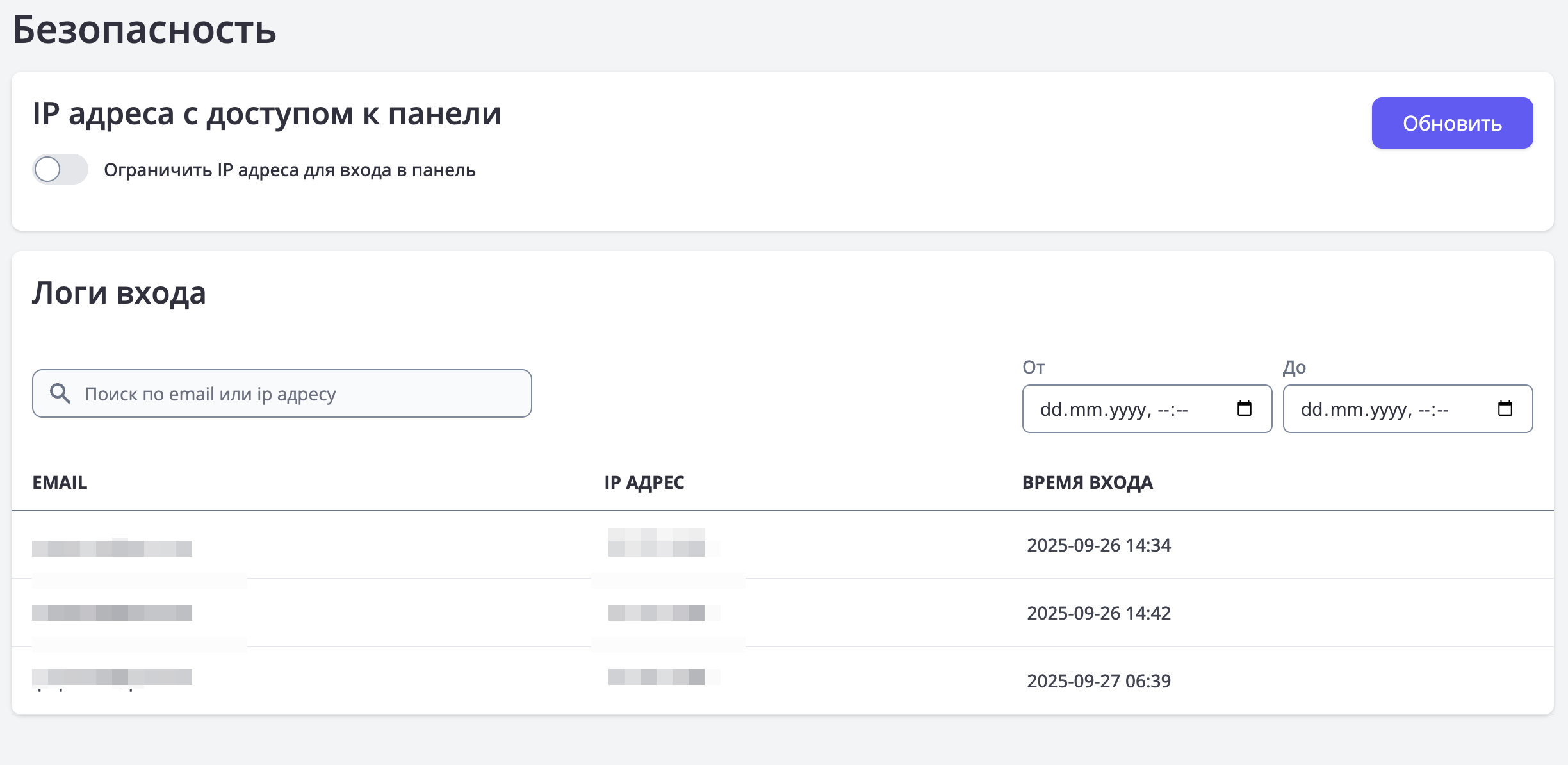This screenshot has width=1568, height=765.
Task: Click the EMAIL column header
Action: tap(60, 482)
